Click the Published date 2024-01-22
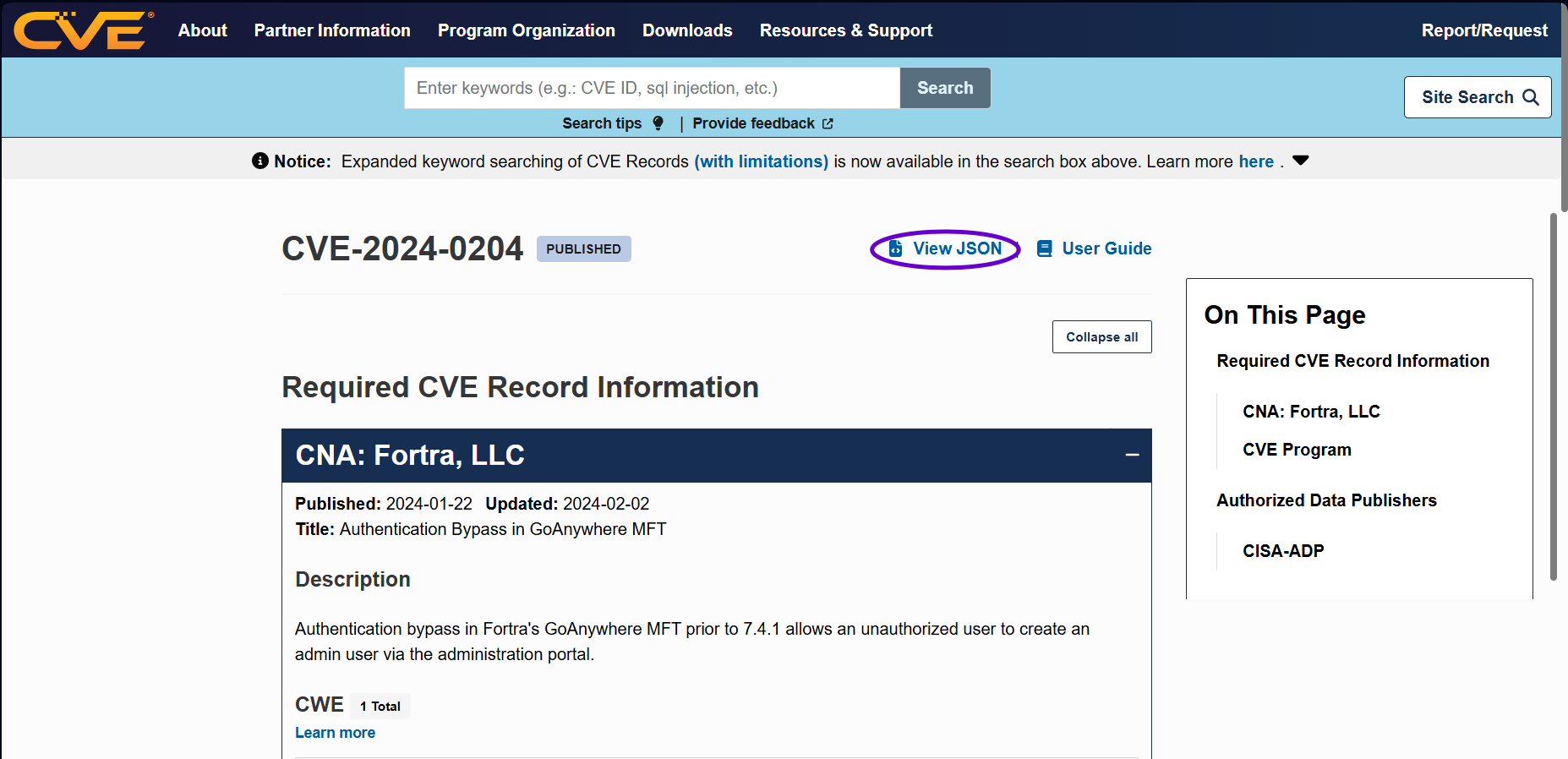The width and height of the screenshot is (1568, 759). point(429,504)
